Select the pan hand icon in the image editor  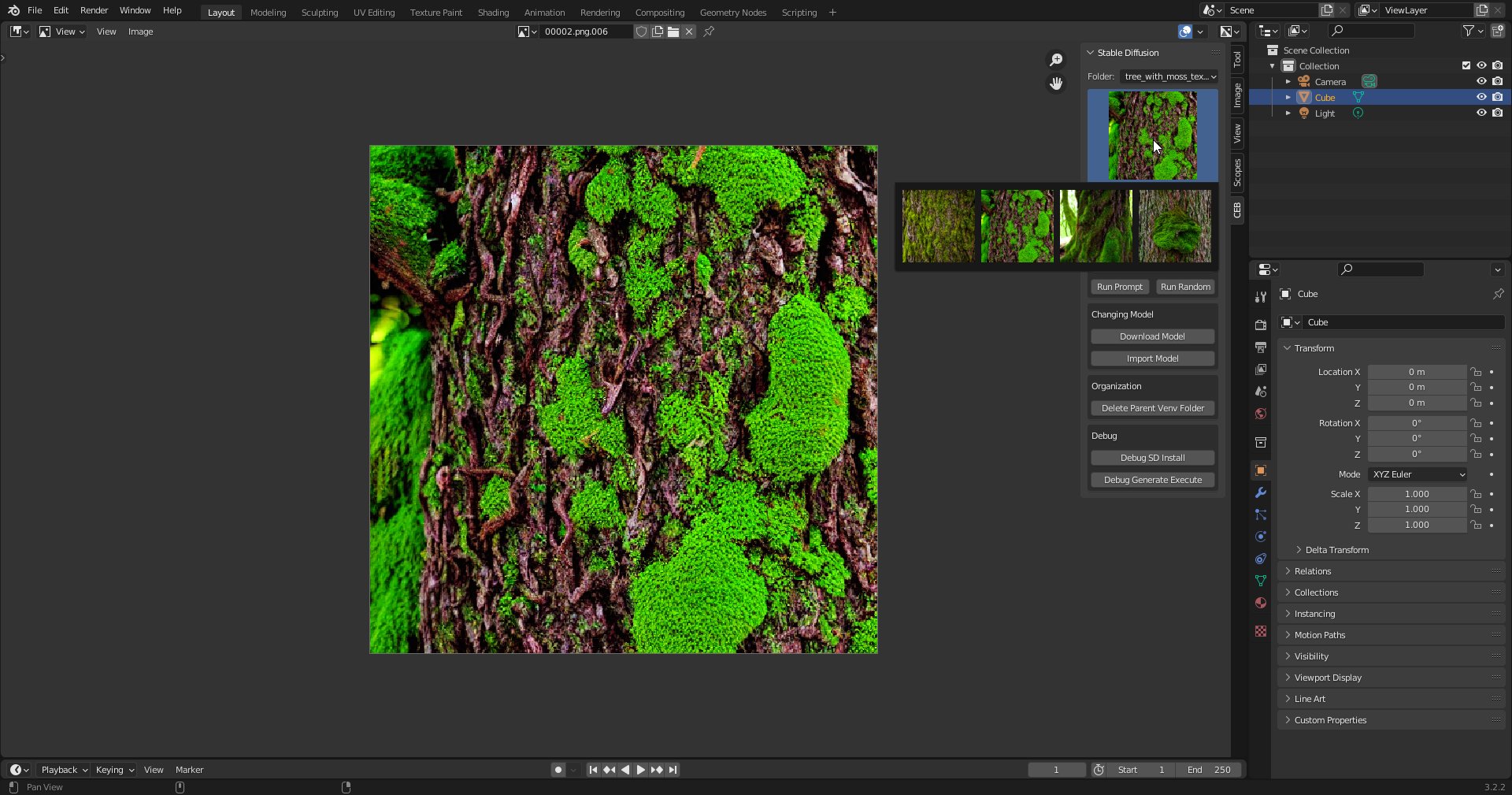point(1056,84)
